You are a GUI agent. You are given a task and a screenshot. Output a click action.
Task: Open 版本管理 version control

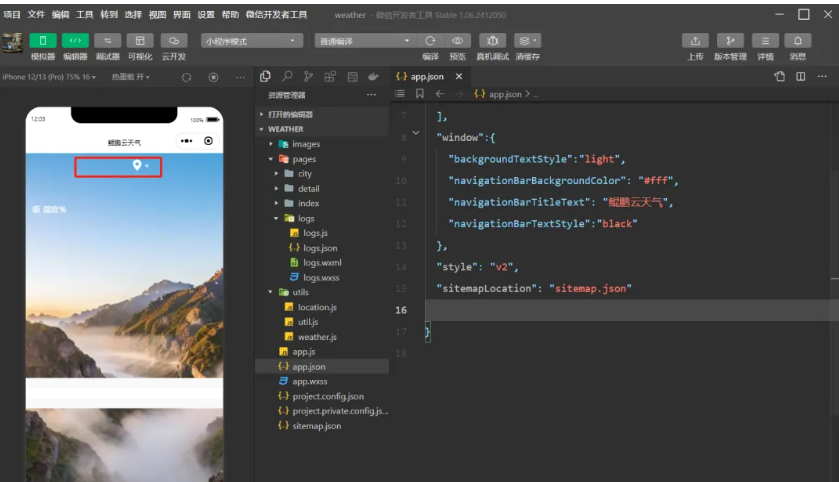730,41
